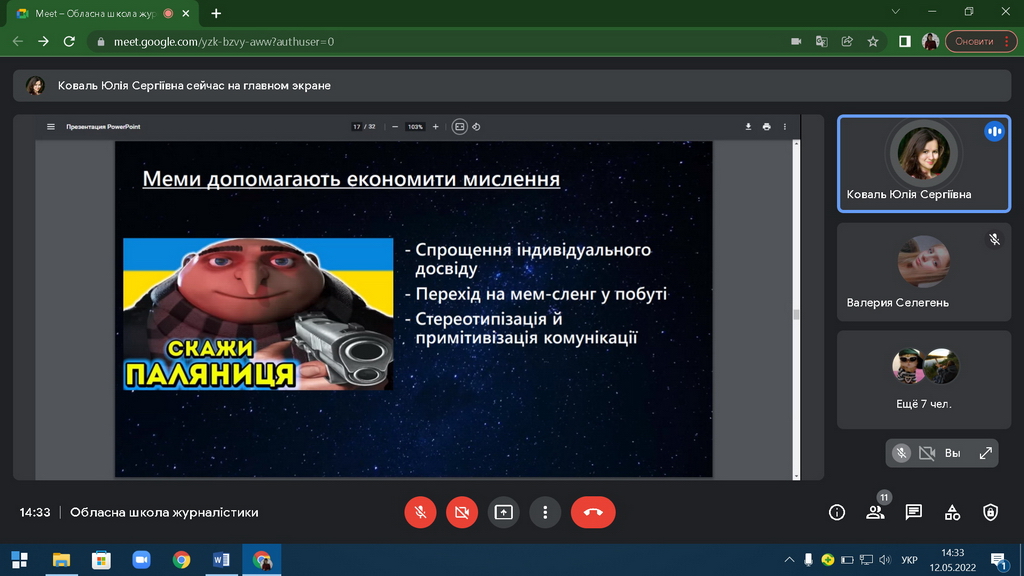Share this page from address bar
The height and width of the screenshot is (576, 1024).
[847, 41]
